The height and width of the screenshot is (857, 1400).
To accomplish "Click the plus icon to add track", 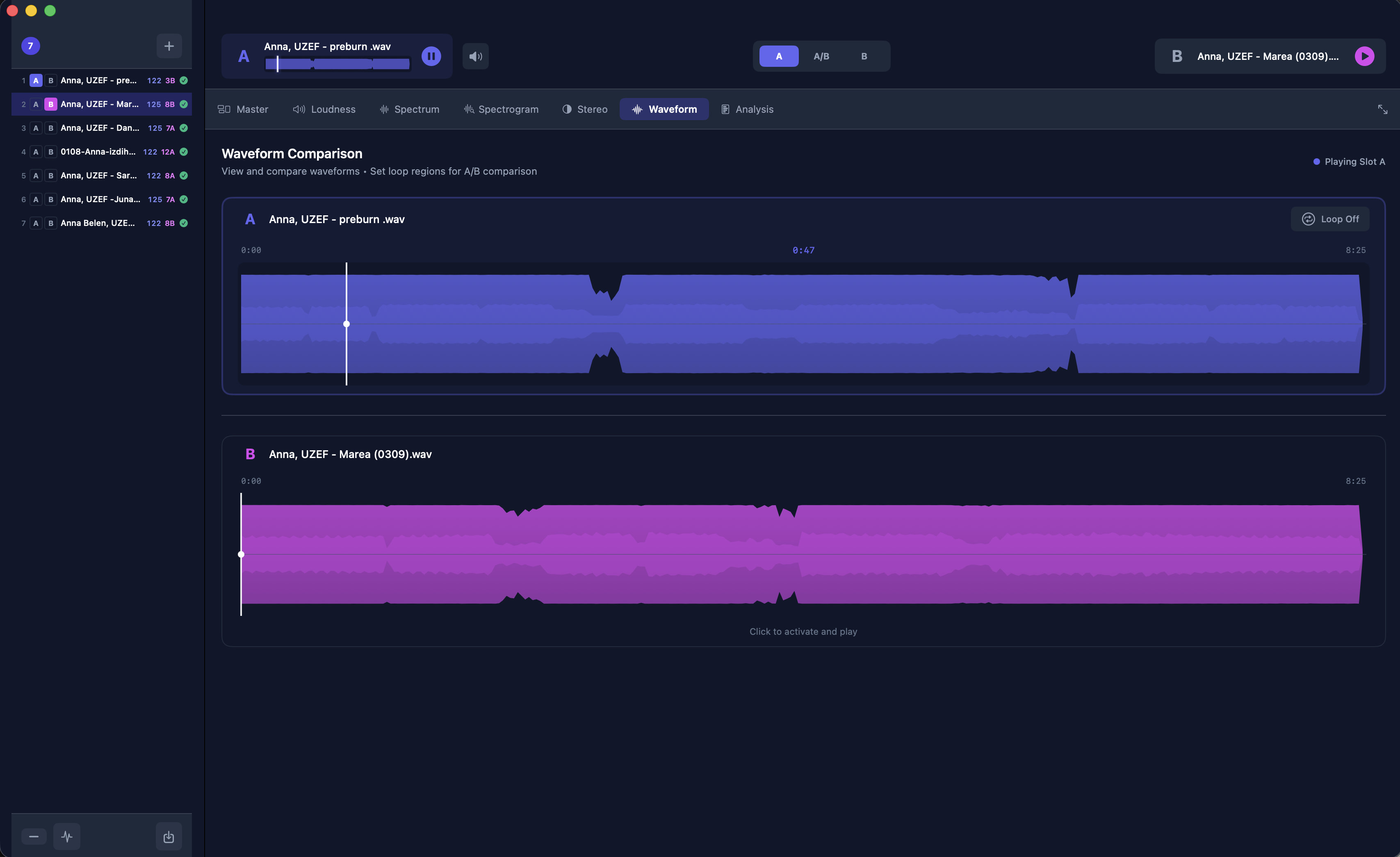I will (x=169, y=46).
